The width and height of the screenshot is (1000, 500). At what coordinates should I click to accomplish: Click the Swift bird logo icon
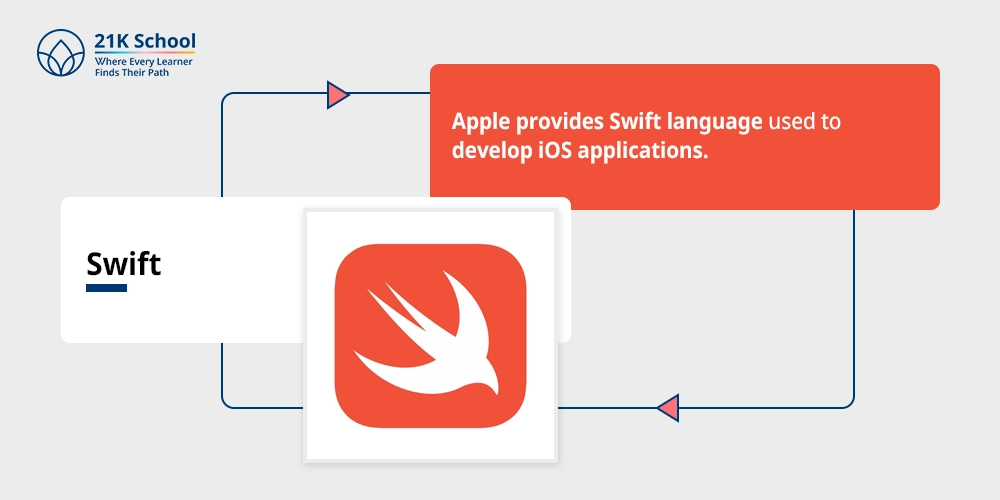pos(430,335)
